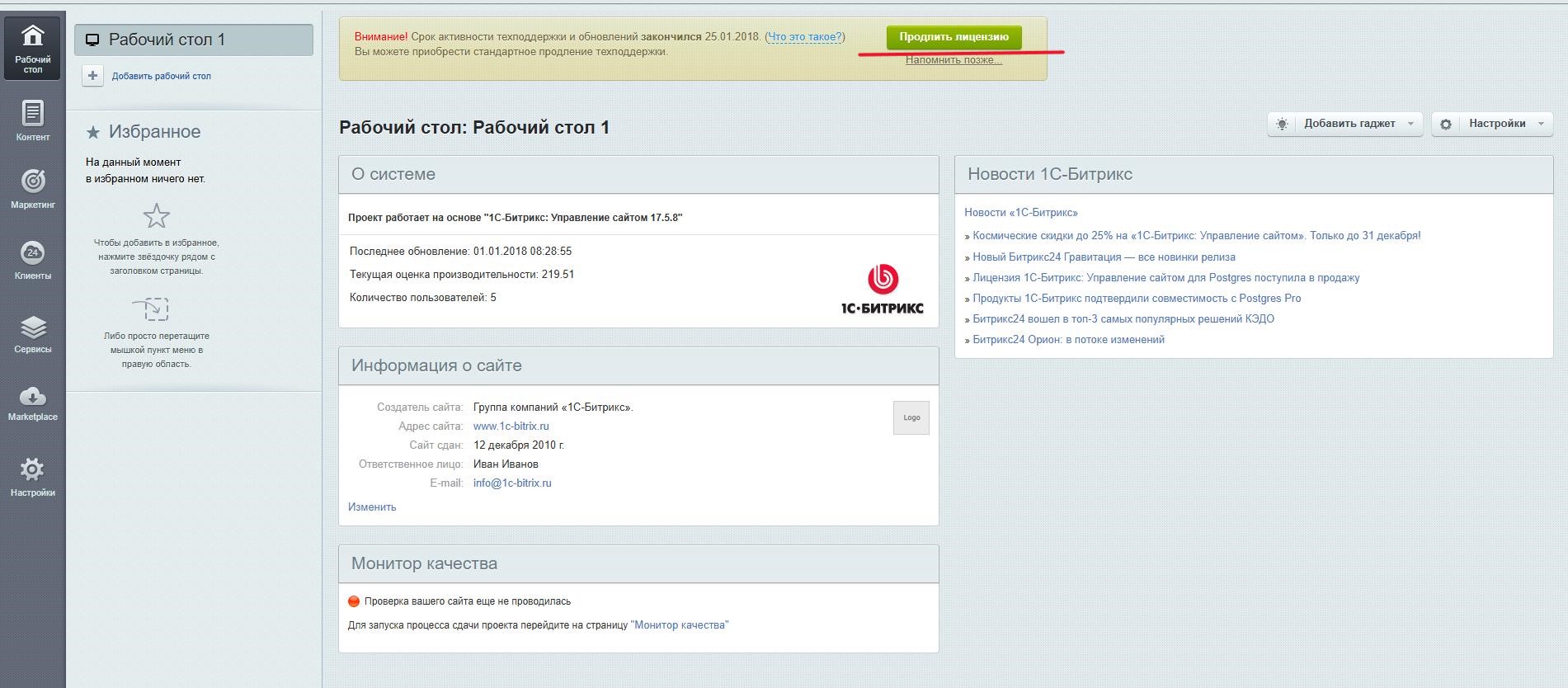Click the Последнее обновление date text
1568x688 pixels.
(460, 252)
